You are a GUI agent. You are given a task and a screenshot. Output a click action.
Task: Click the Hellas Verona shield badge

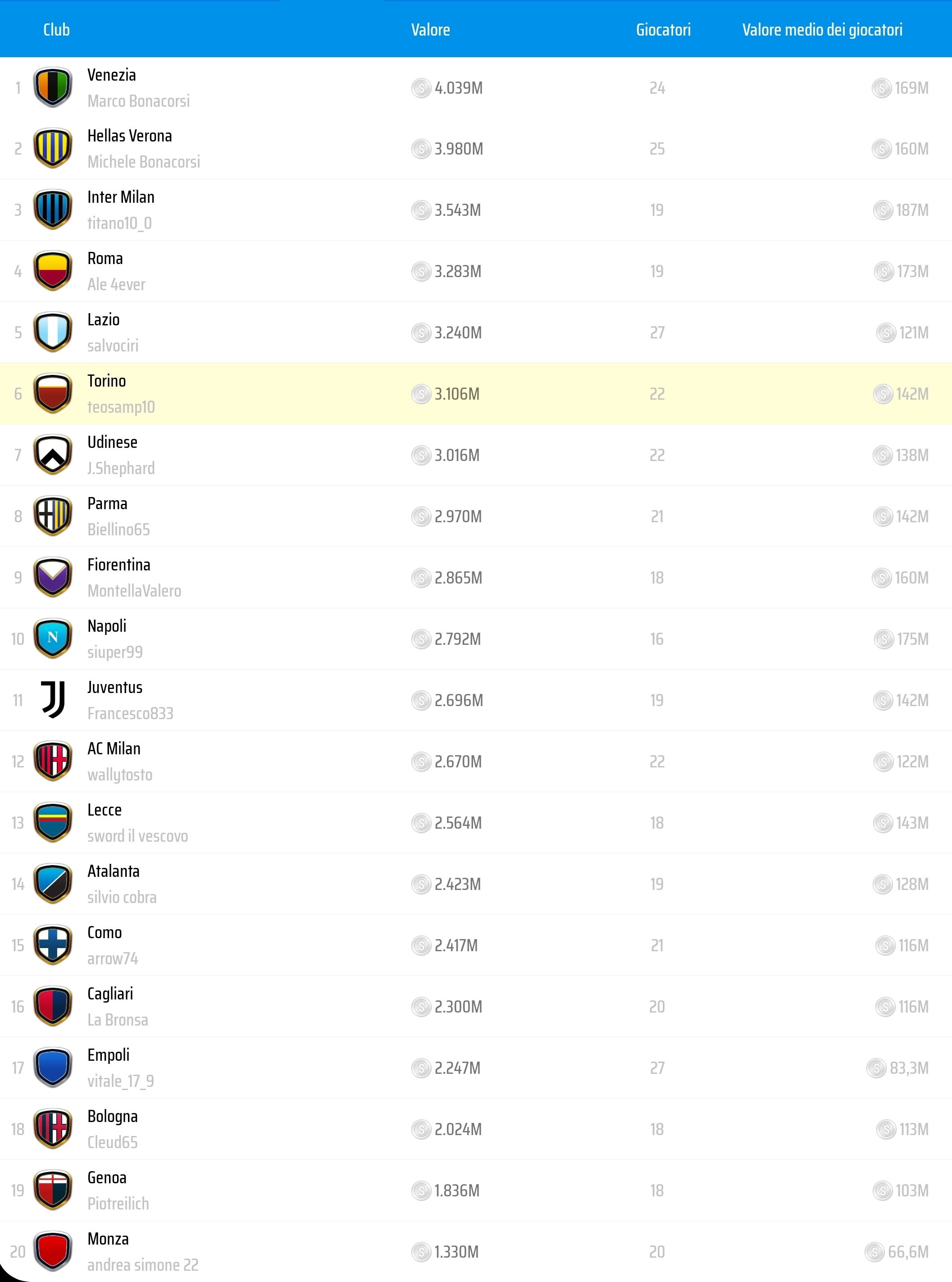[52, 149]
